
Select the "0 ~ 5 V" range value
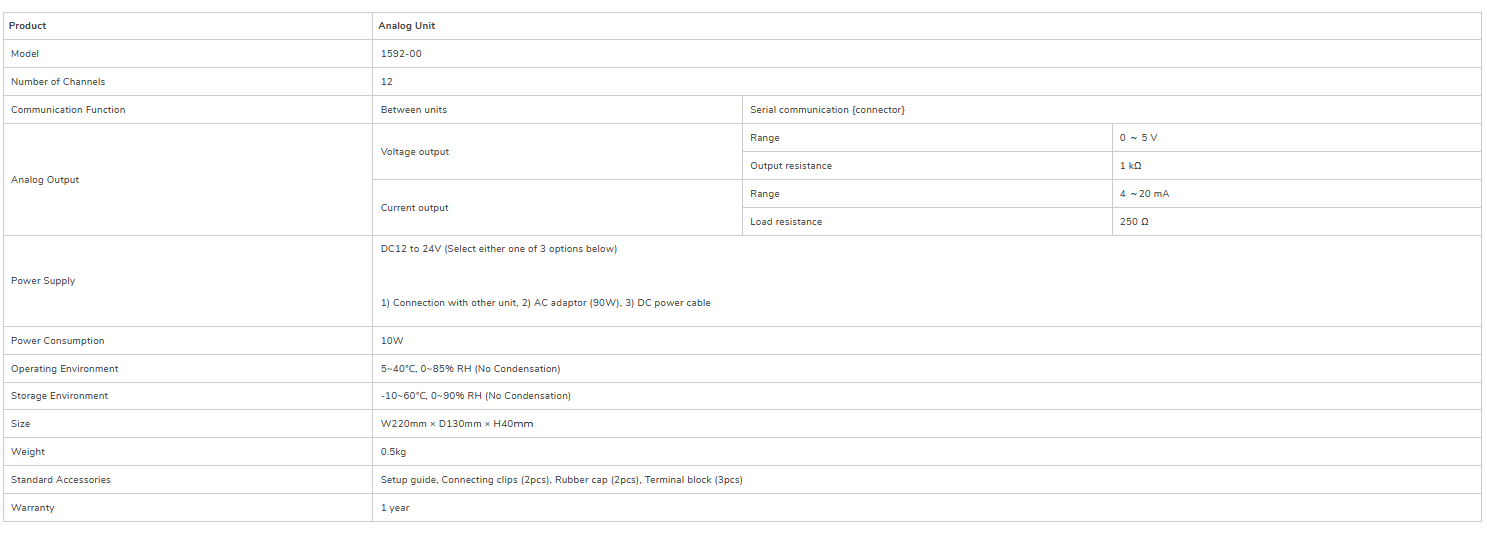coord(1138,138)
